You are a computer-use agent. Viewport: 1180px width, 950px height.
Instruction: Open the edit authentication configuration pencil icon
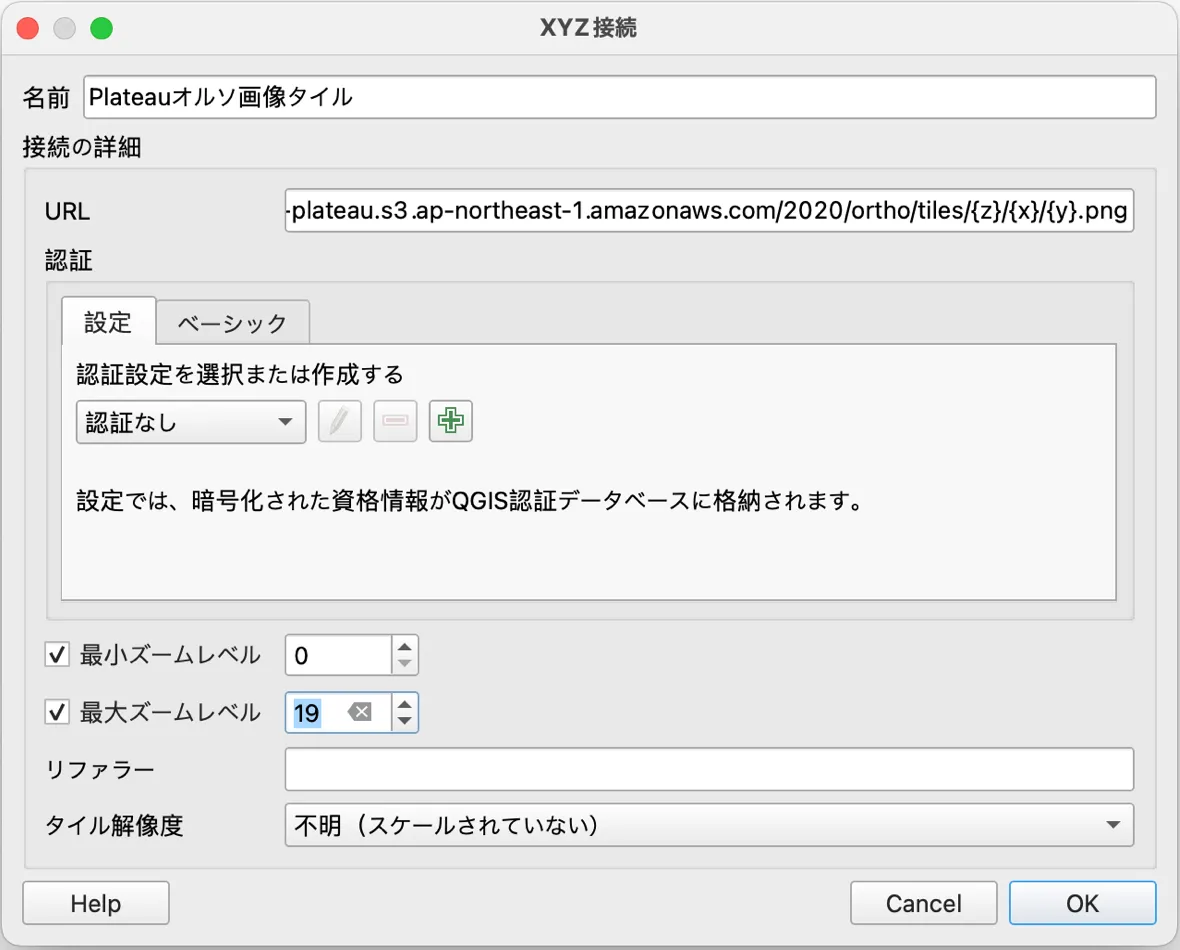(339, 421)
